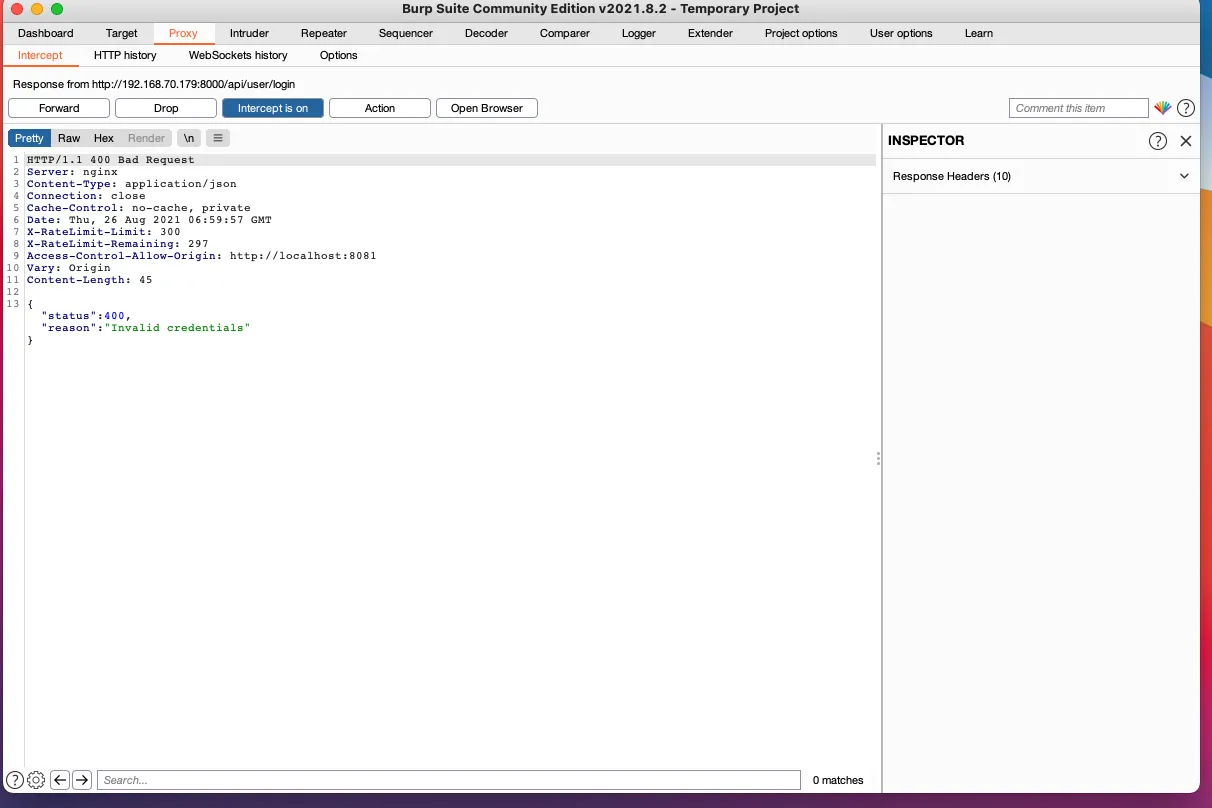The image size is (1212, 808).
Task: Click the "Invalid credentials" JSON value
Action: [x=178, y=328]
